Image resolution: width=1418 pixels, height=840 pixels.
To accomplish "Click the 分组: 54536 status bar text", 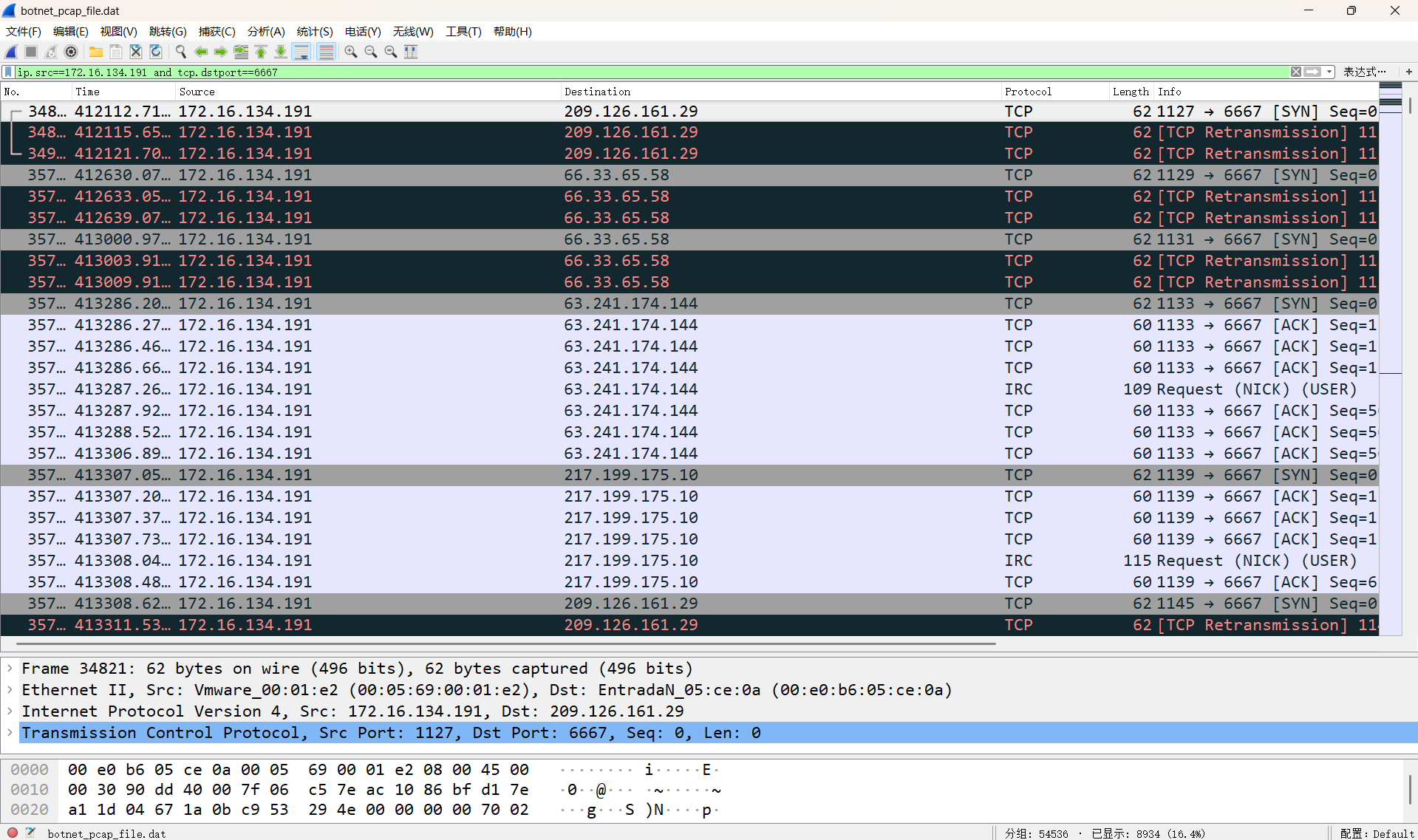I will click(x=1037, y=833).
